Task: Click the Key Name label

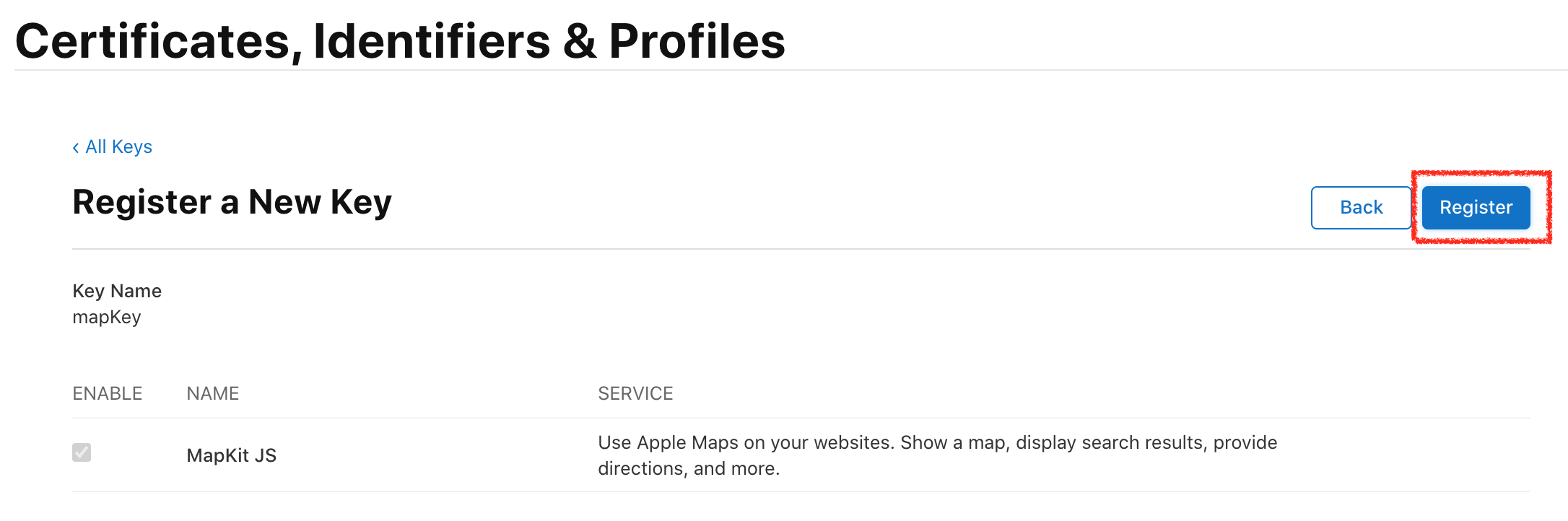Action: (117, 291)
